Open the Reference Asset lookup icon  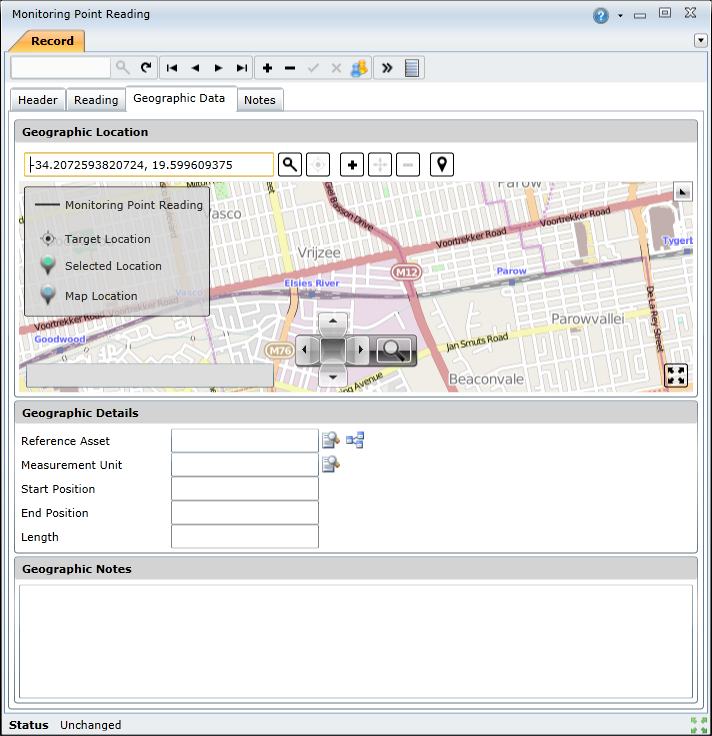[331, 440]
